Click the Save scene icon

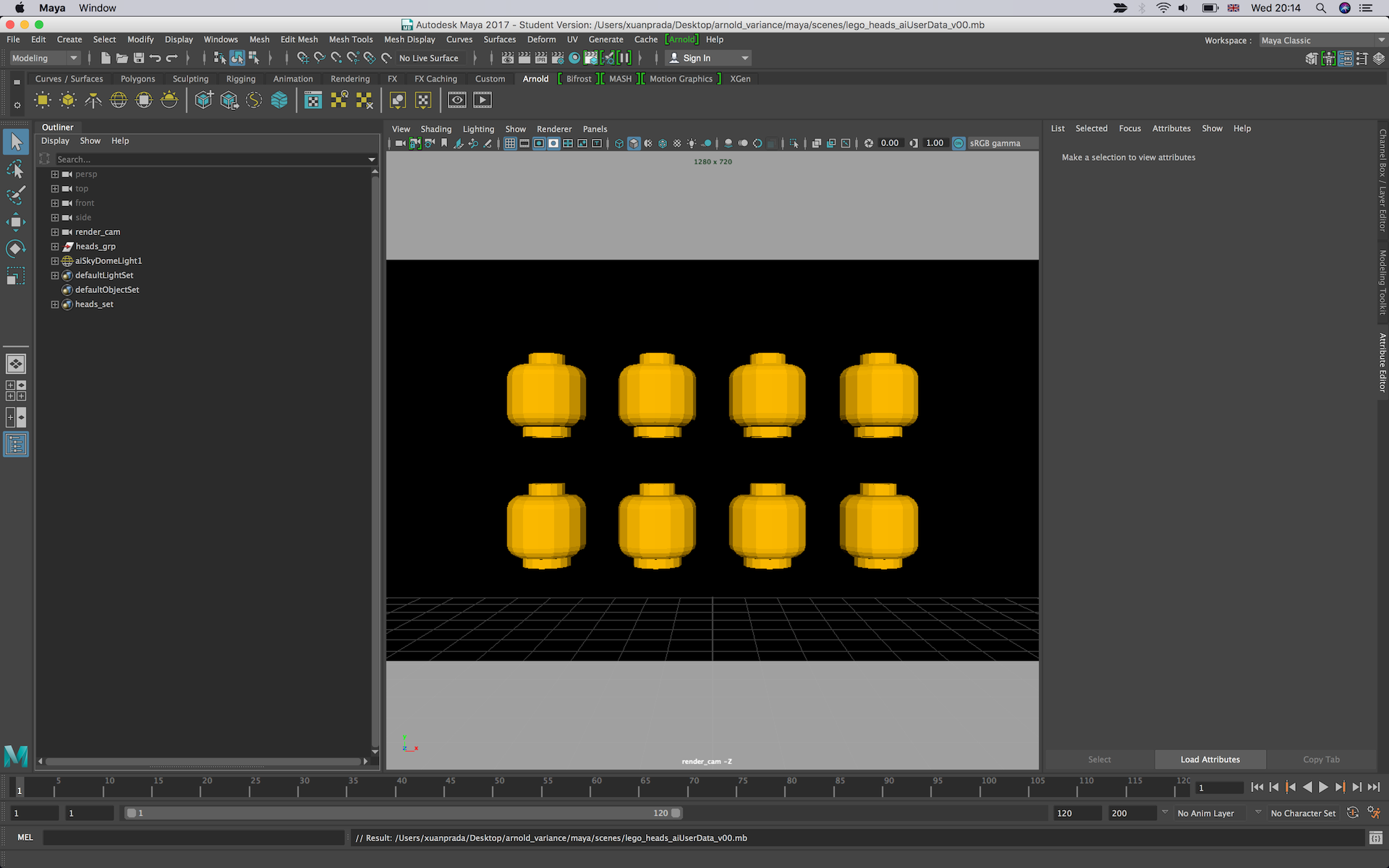pyautogui.click(x=138, y=58)
